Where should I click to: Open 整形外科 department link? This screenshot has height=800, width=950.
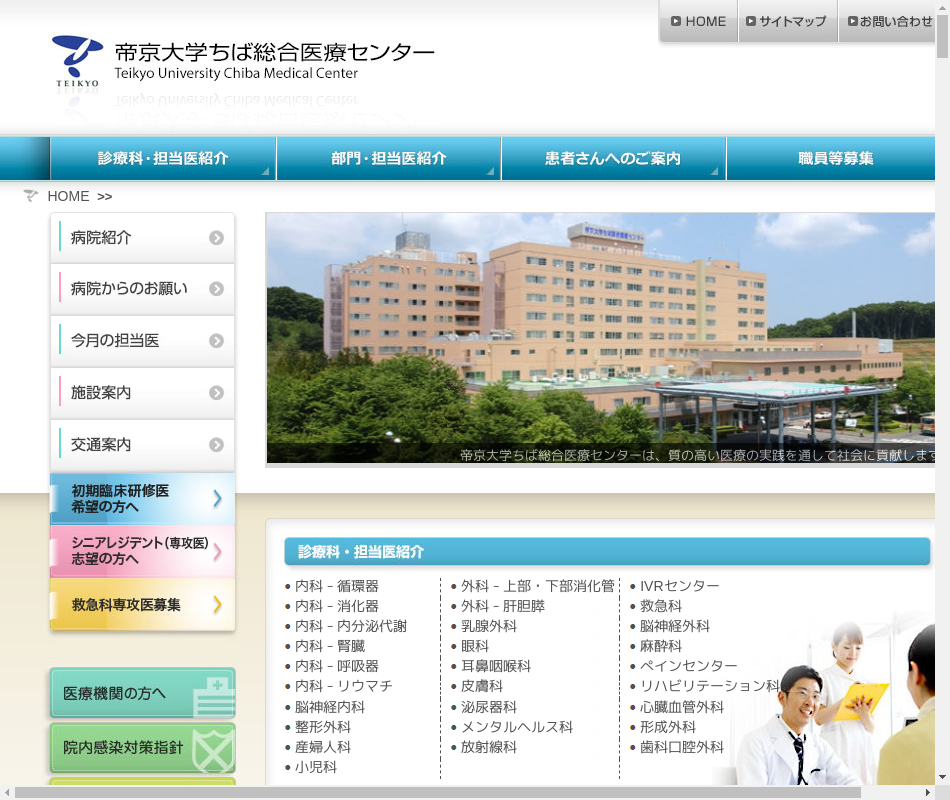click(x=322, y=727)
